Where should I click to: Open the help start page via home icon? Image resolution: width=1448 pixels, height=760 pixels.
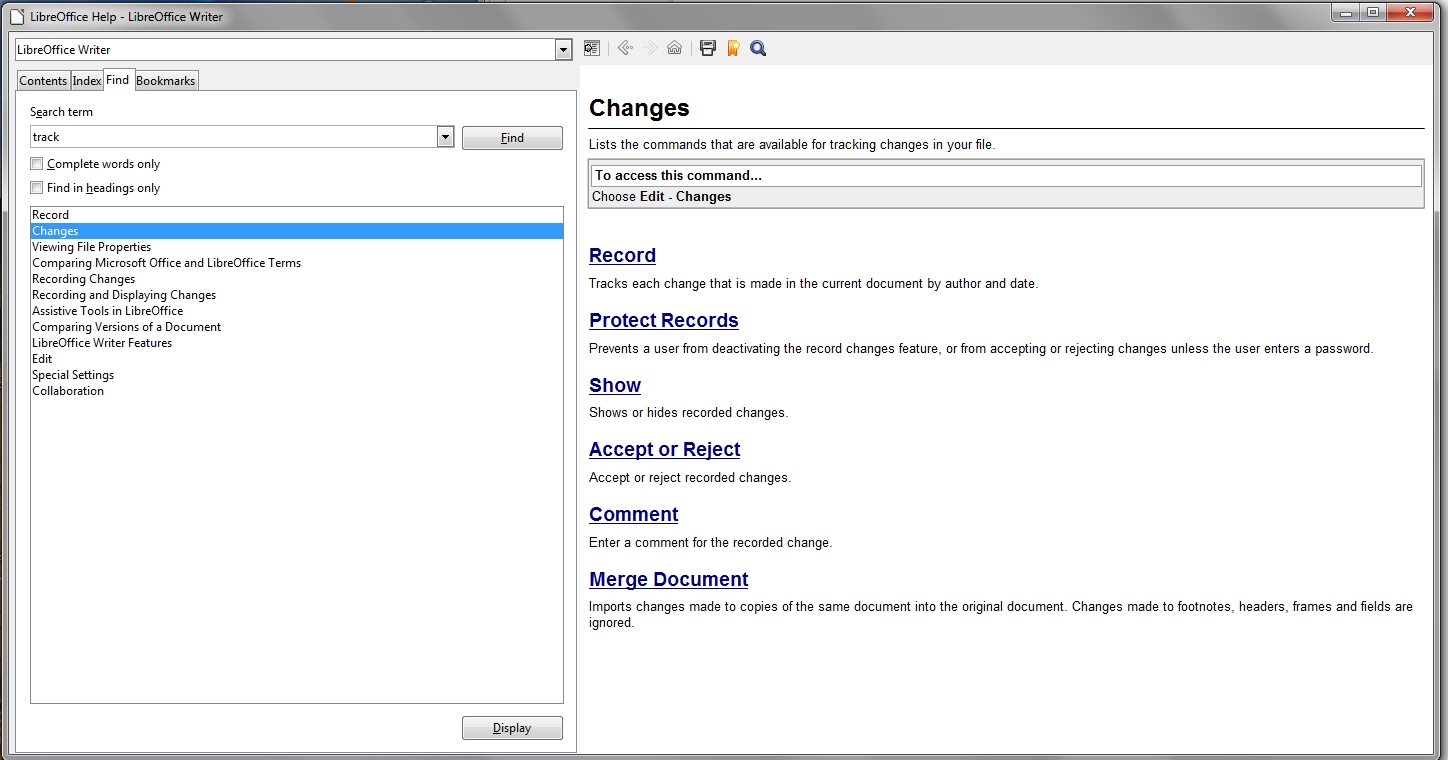(675, 48)
